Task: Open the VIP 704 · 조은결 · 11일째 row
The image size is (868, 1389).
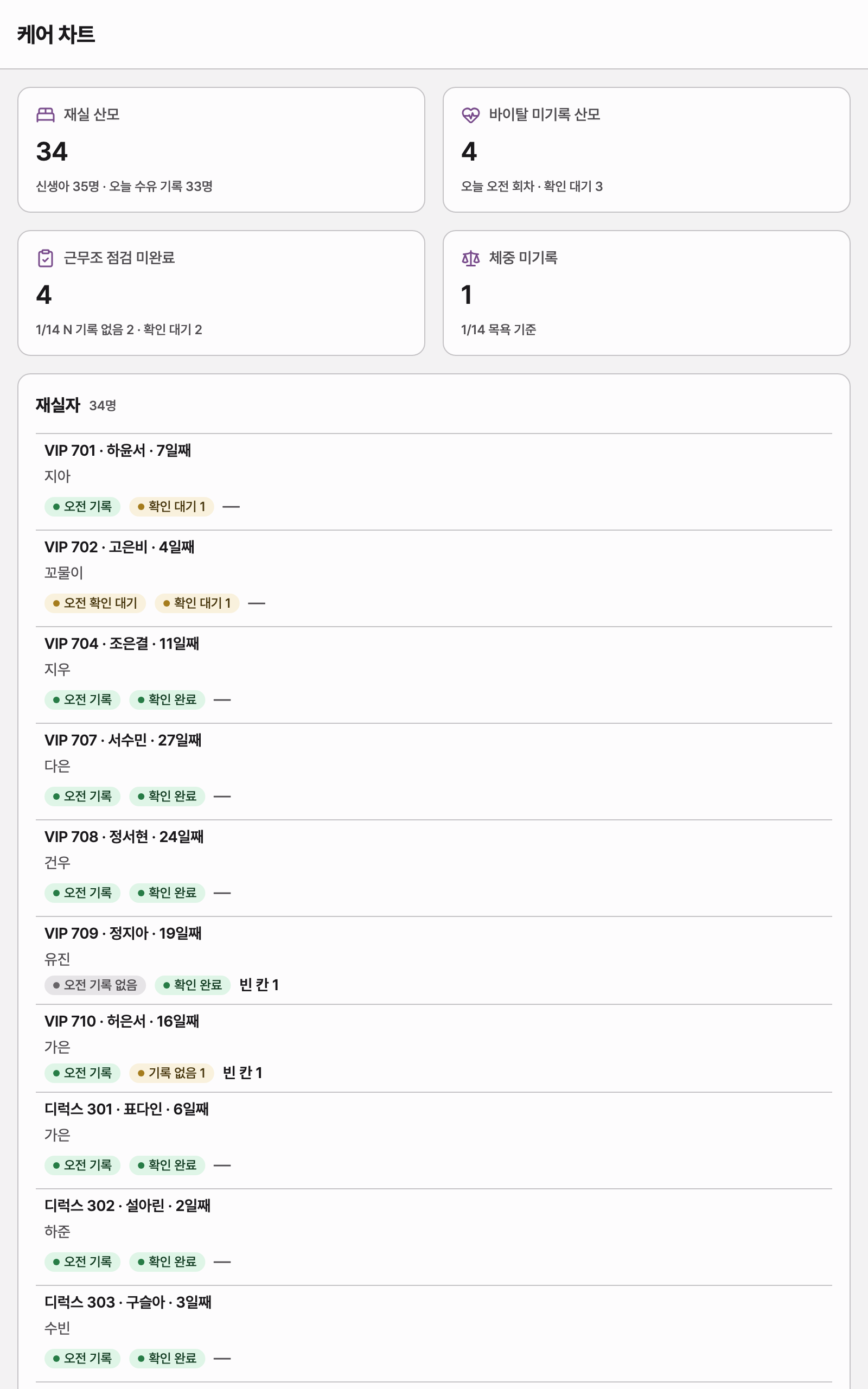Action: pyautogui.click(x=434, y=675)
